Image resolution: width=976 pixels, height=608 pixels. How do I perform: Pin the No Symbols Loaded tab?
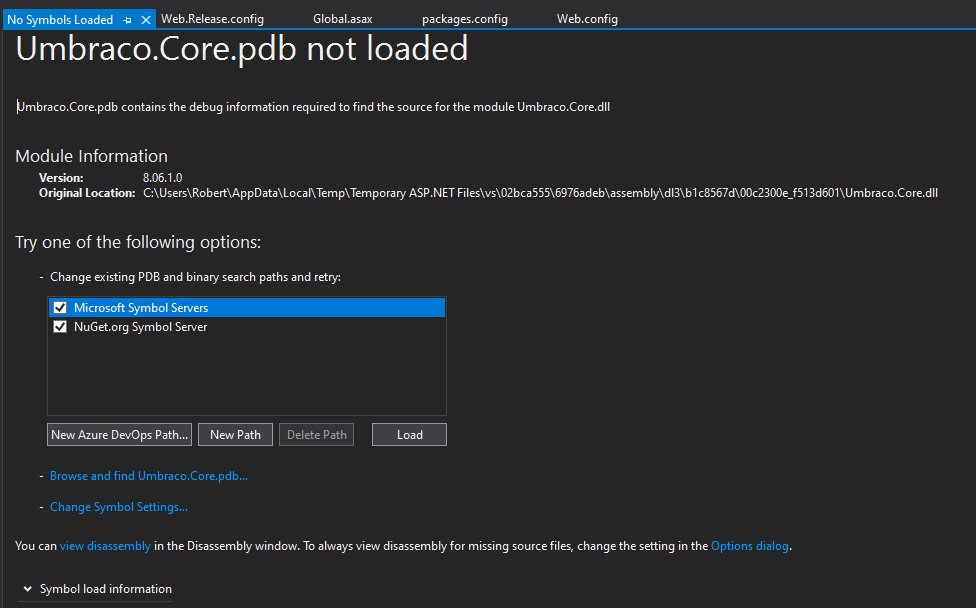[x=128, y=20]
